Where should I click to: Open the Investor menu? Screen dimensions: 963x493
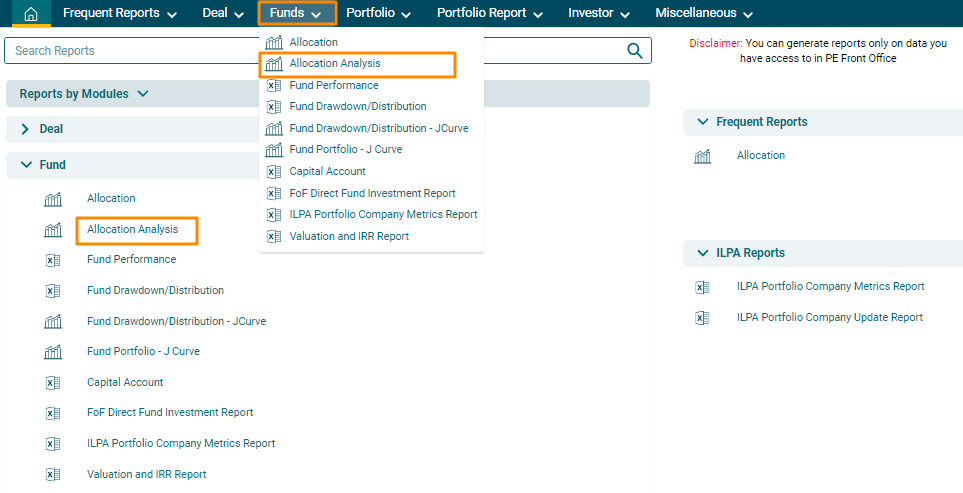pos(599,14)
